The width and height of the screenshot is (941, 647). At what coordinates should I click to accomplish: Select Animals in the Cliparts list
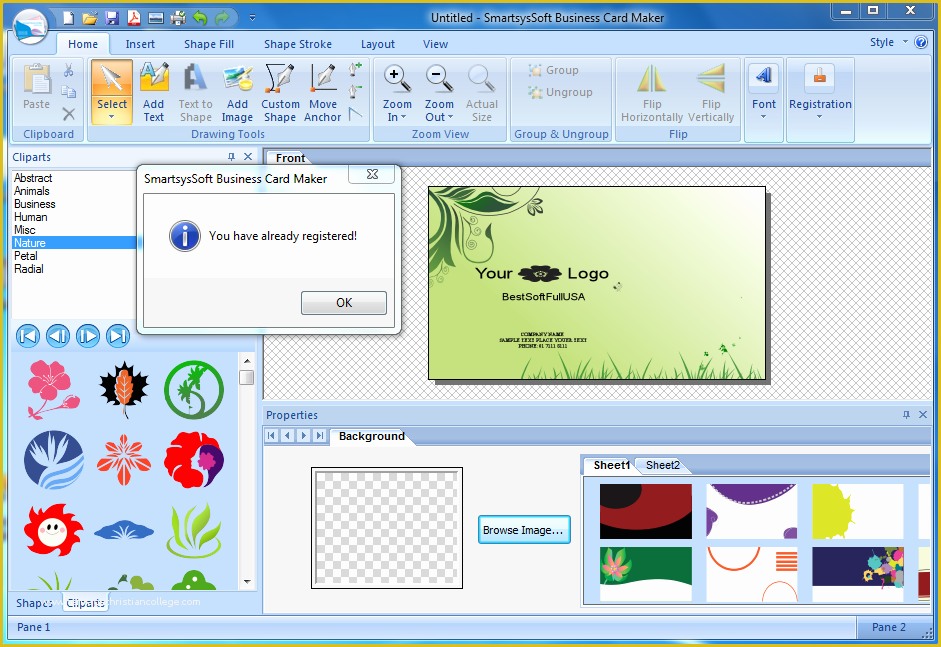tap(32, 191)
